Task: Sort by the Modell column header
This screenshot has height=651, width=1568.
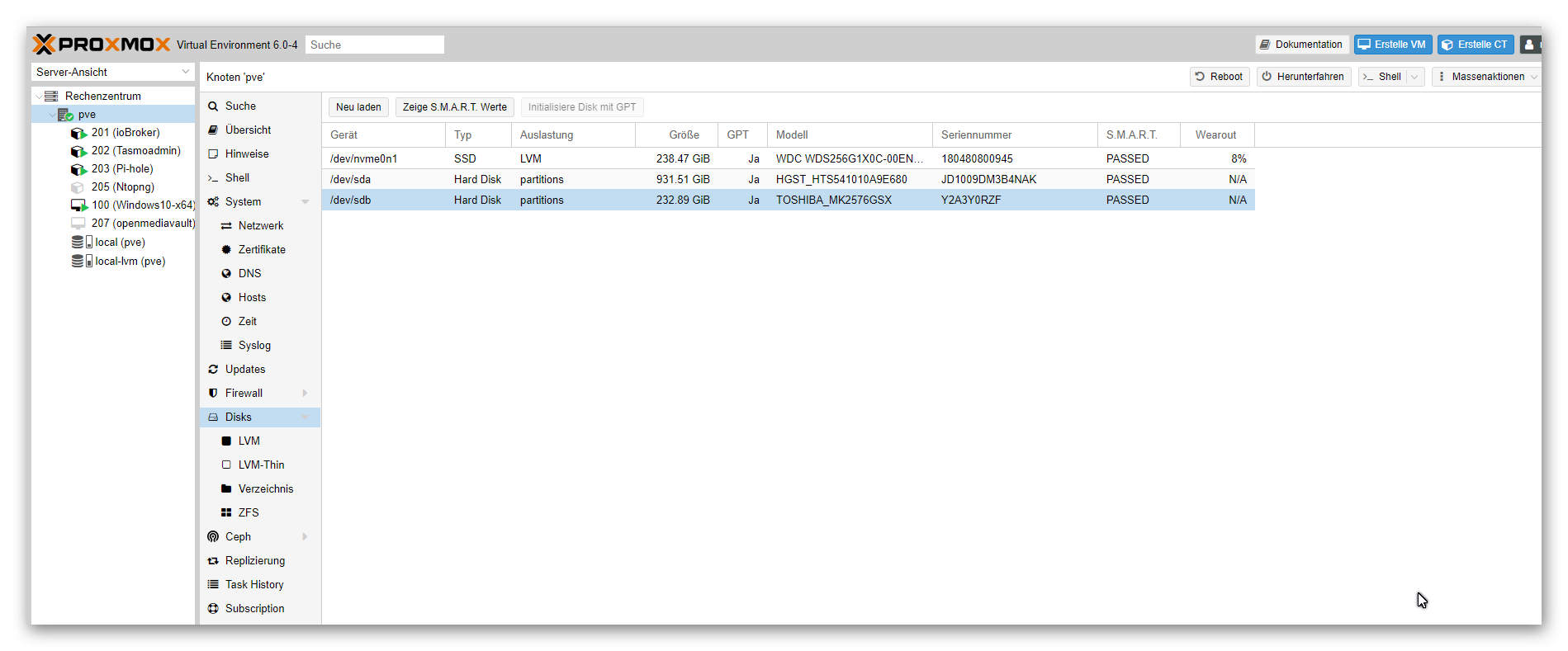Action: 850,135
